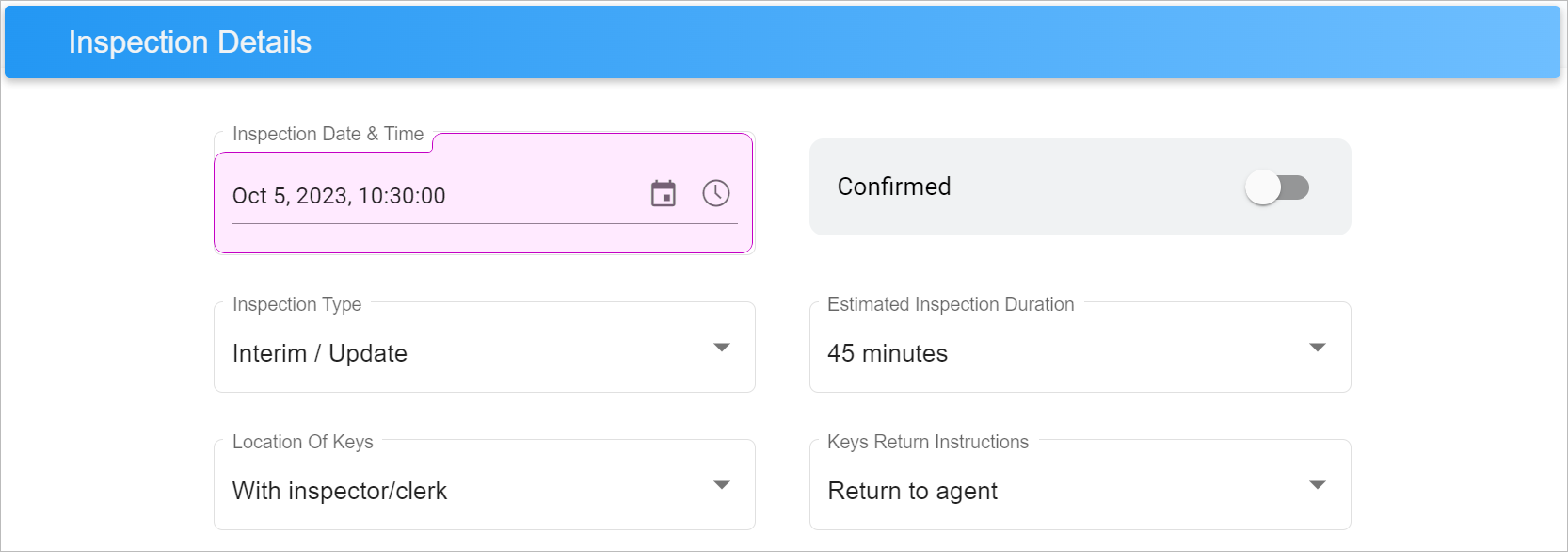This screenshot has height=552, width=1568.
Task: Expand the Inspection Type dropdown arrow
Action: tap(722, 348)
